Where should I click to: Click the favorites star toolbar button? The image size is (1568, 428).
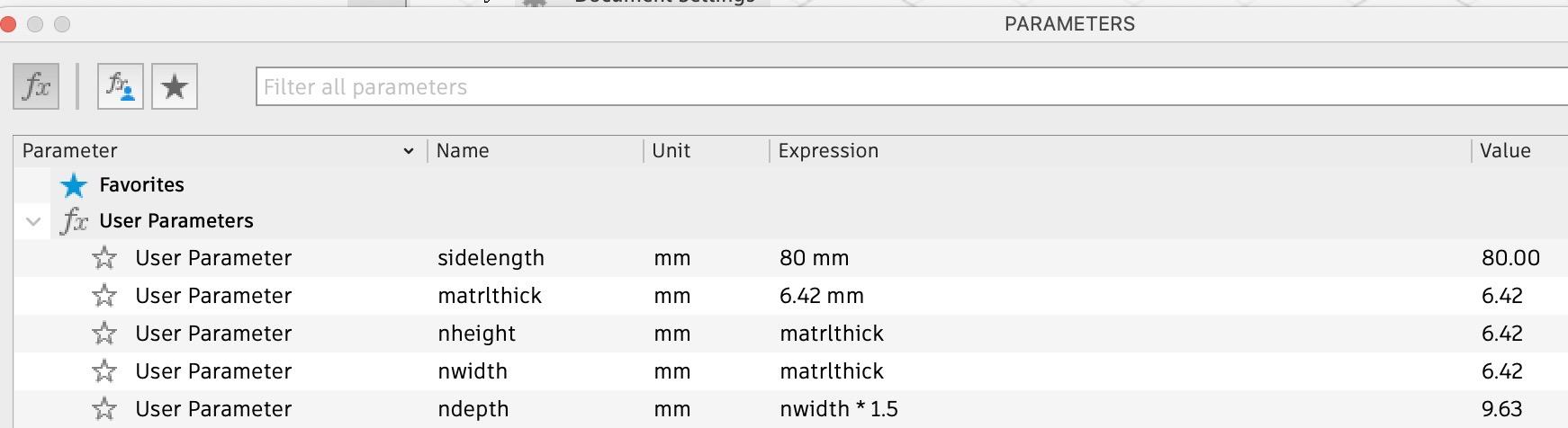click(x=175, y=87)
